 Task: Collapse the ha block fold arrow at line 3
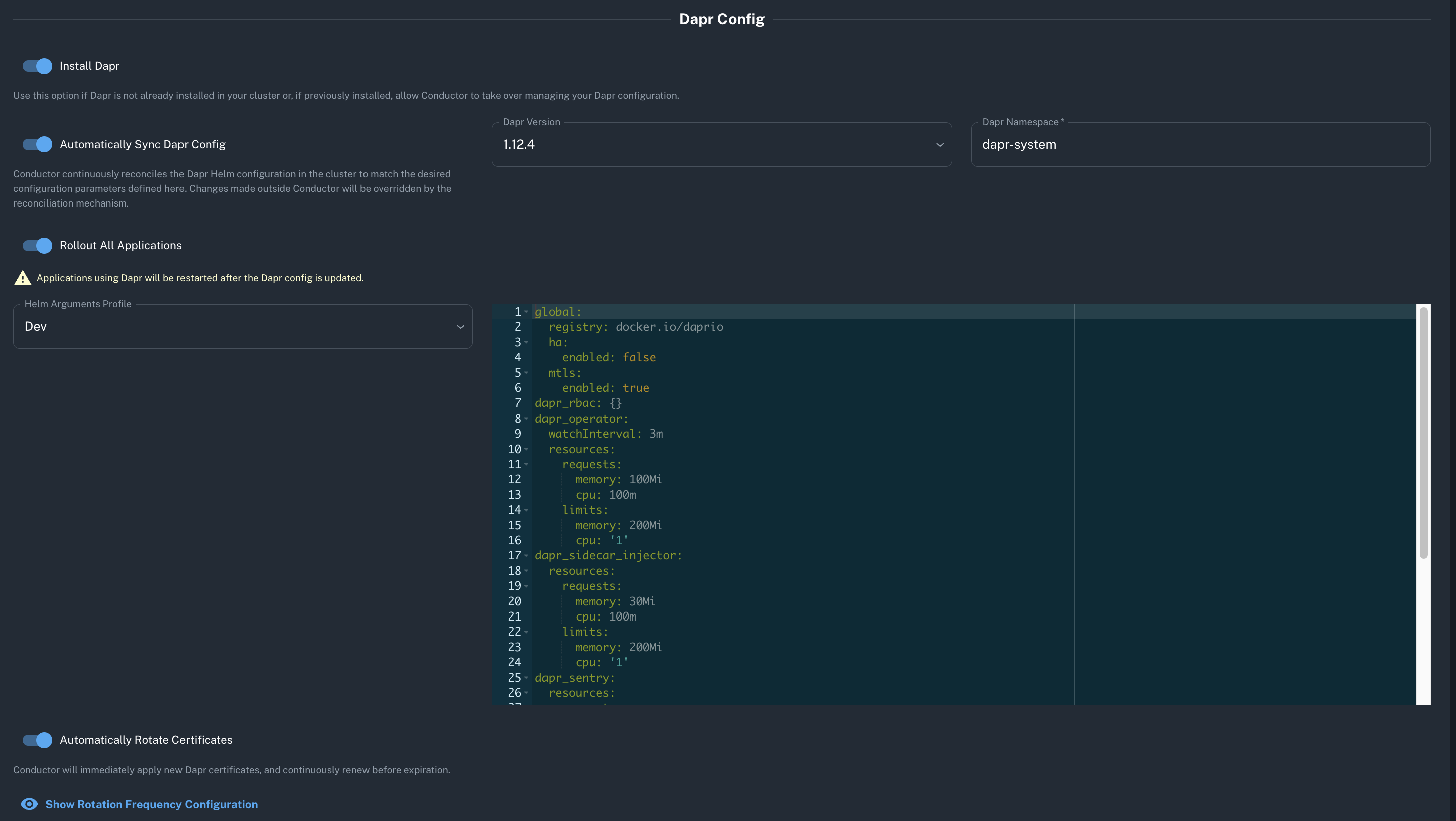(527, 342)
